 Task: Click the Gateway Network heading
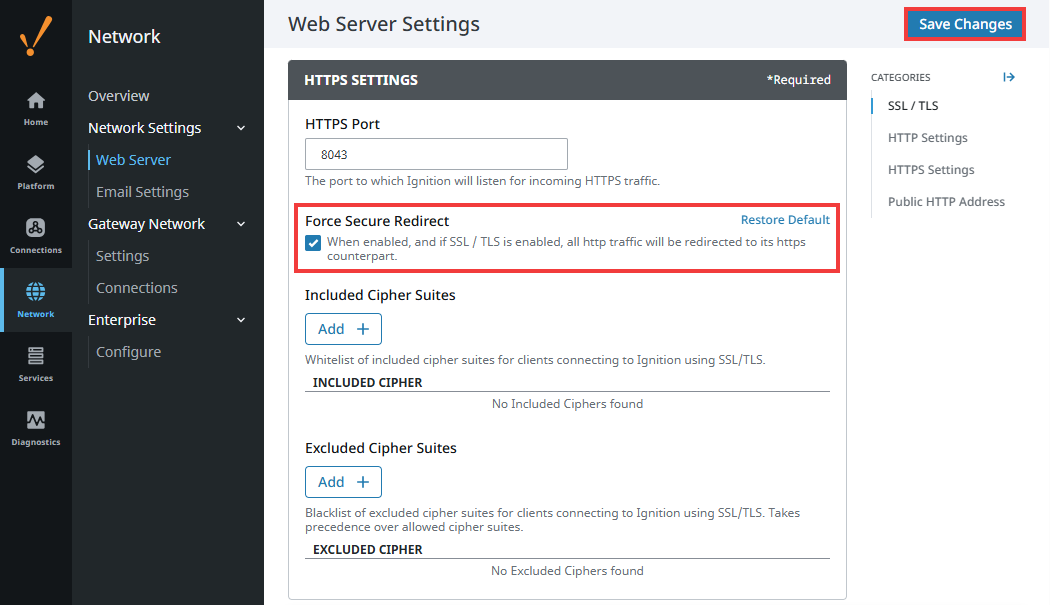[x=147, y=224]
